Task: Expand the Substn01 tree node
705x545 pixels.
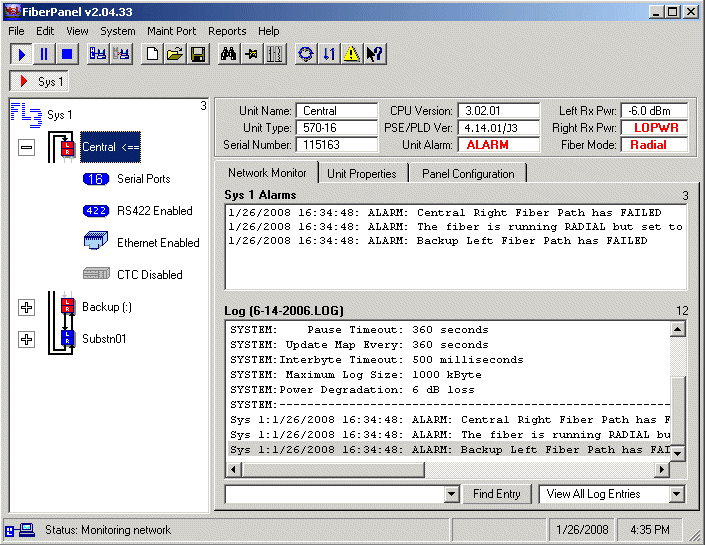Action: (27, 340)
